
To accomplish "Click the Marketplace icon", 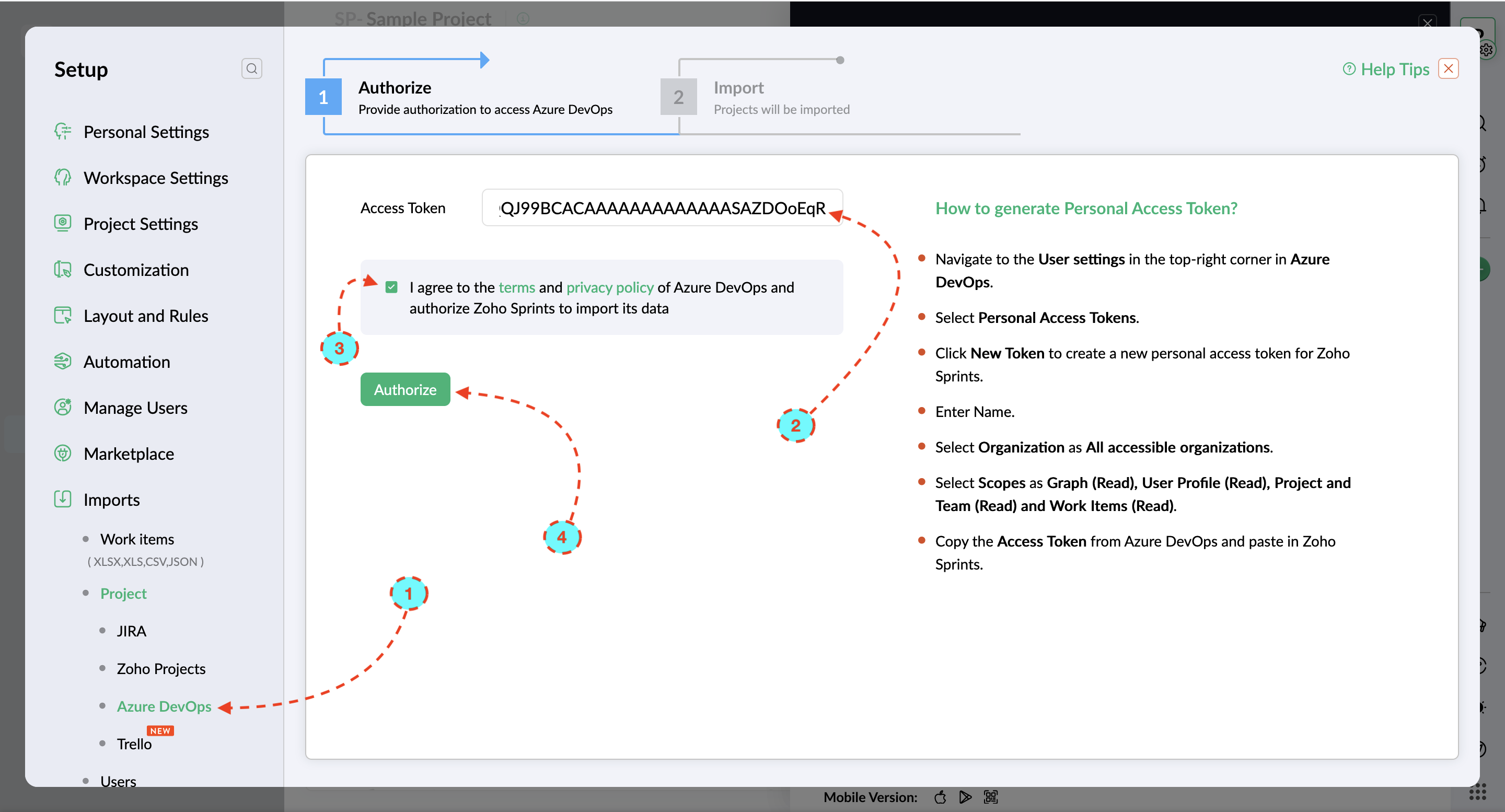I will pyautogui.click(x=63, y=454).
